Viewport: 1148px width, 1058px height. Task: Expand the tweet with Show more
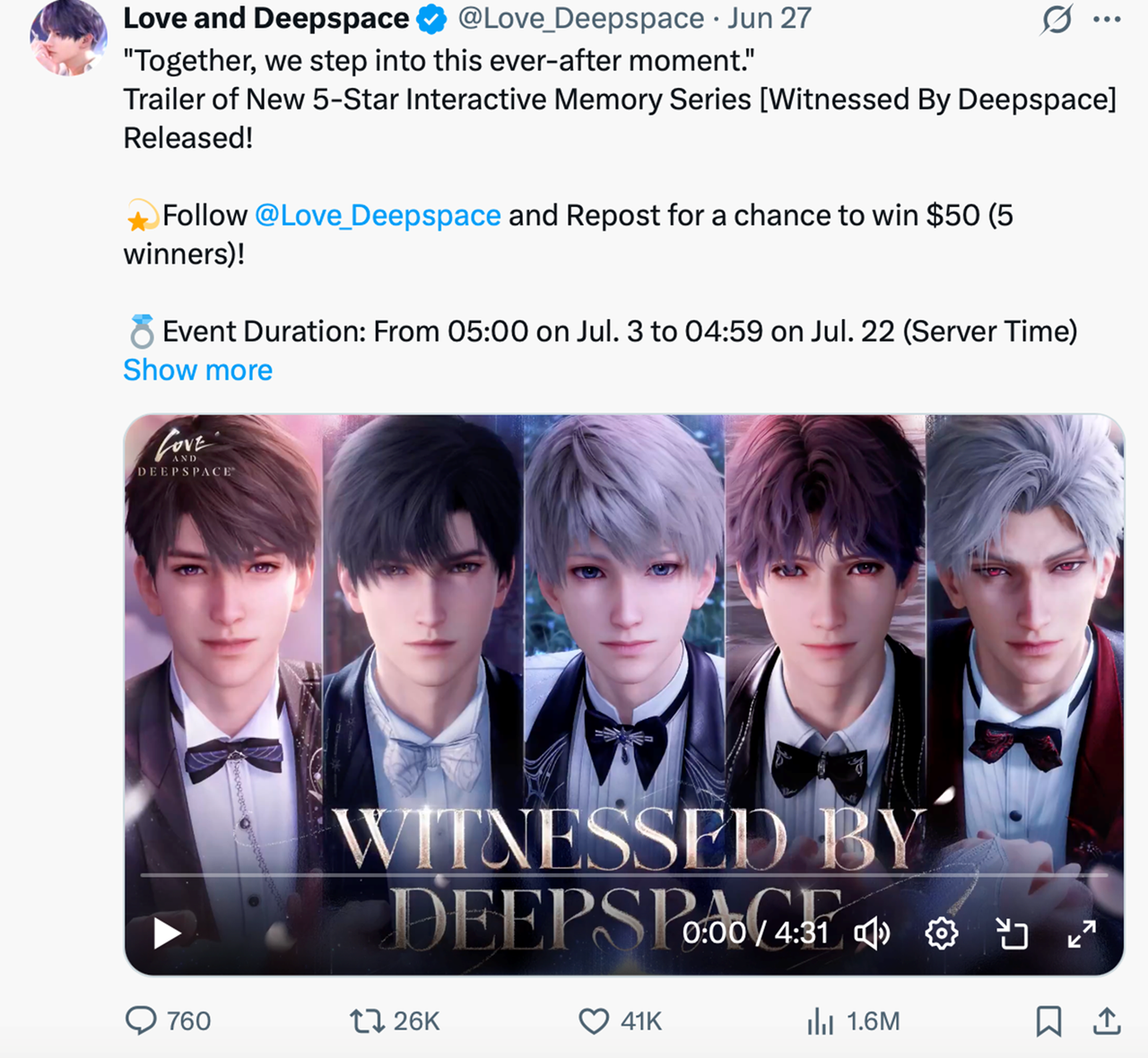[x=197, y=369]
